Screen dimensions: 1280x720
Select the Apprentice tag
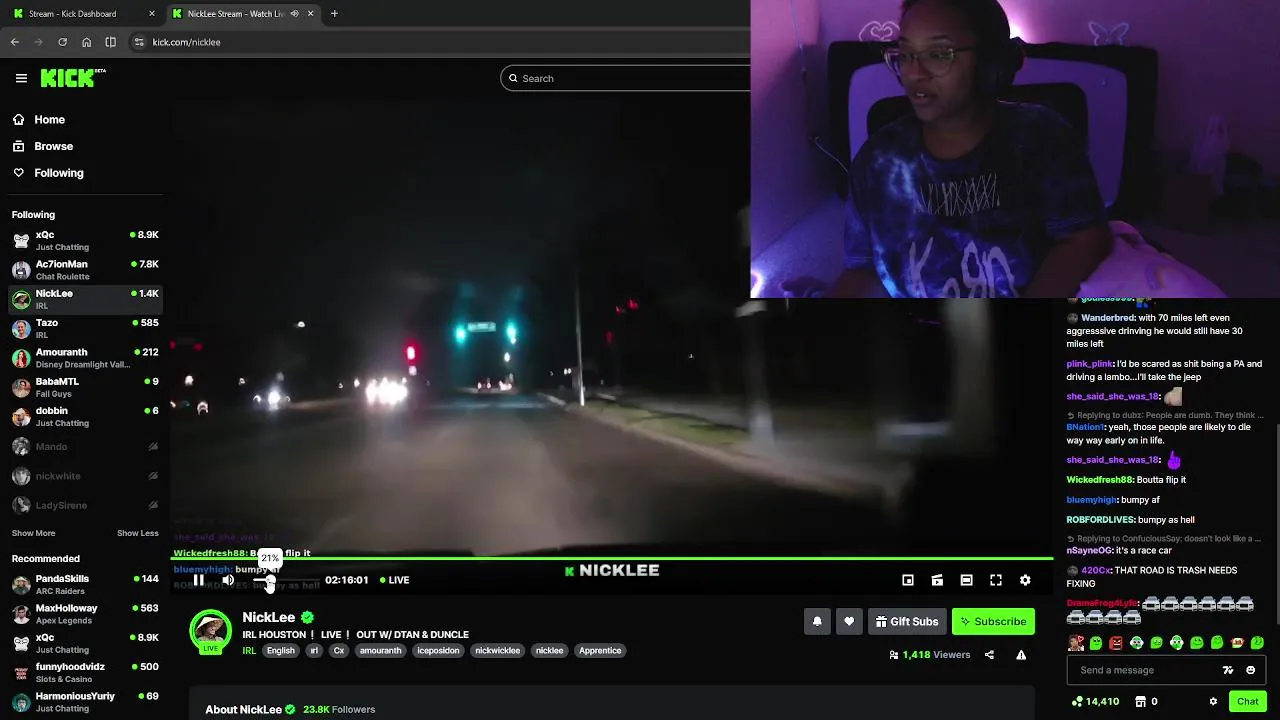(600, 651)
